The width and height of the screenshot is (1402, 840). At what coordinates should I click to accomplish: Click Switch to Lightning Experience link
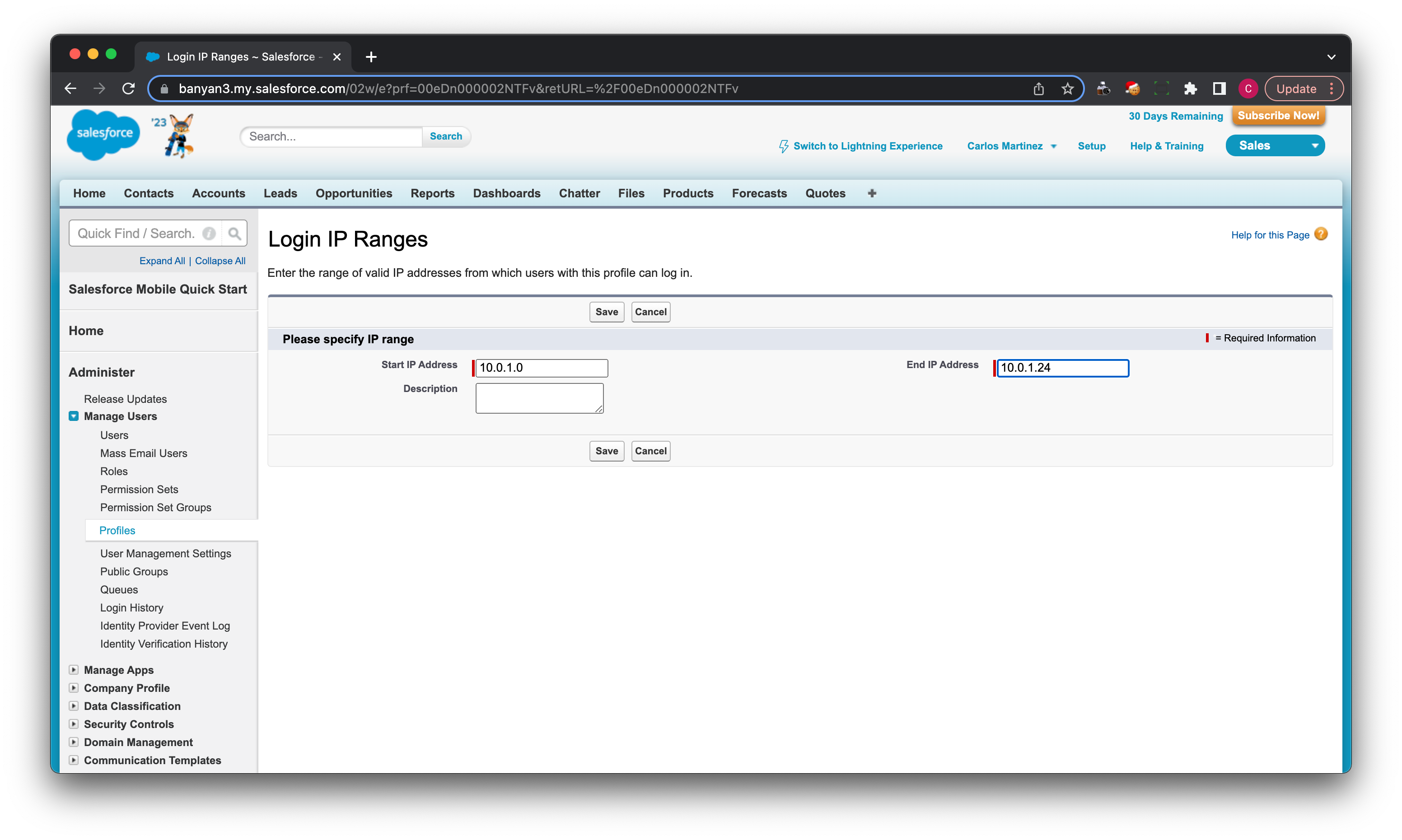867,146
